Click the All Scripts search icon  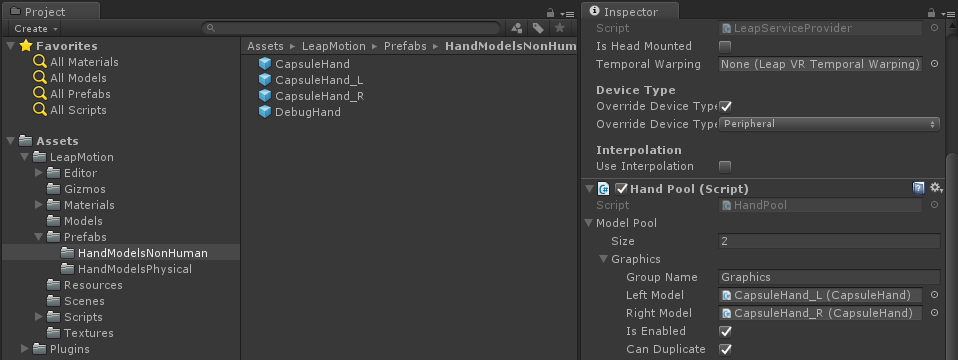point(40,109)
